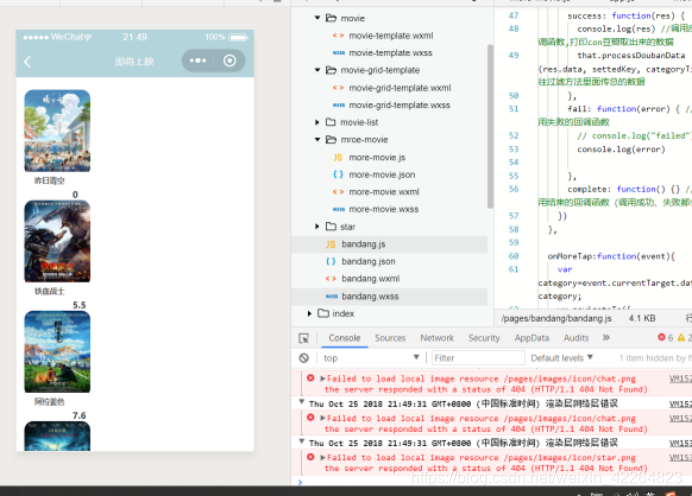Open movie-template.wxml file

[x=391, y=35]
